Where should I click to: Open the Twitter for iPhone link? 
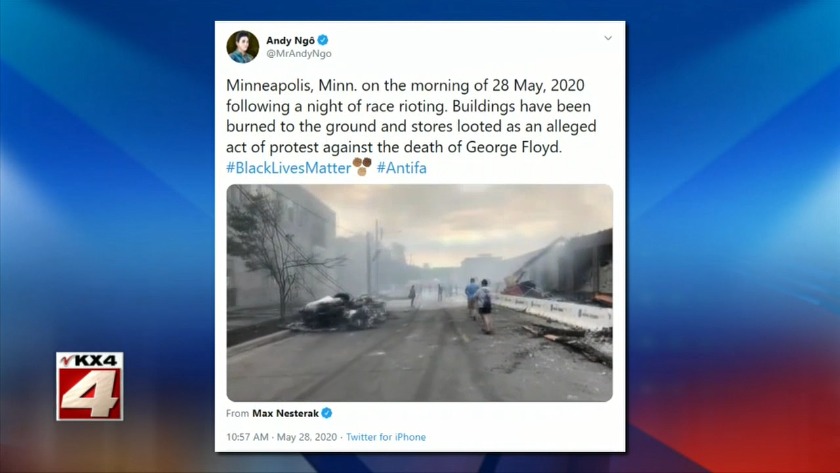[x=386, y=437]
